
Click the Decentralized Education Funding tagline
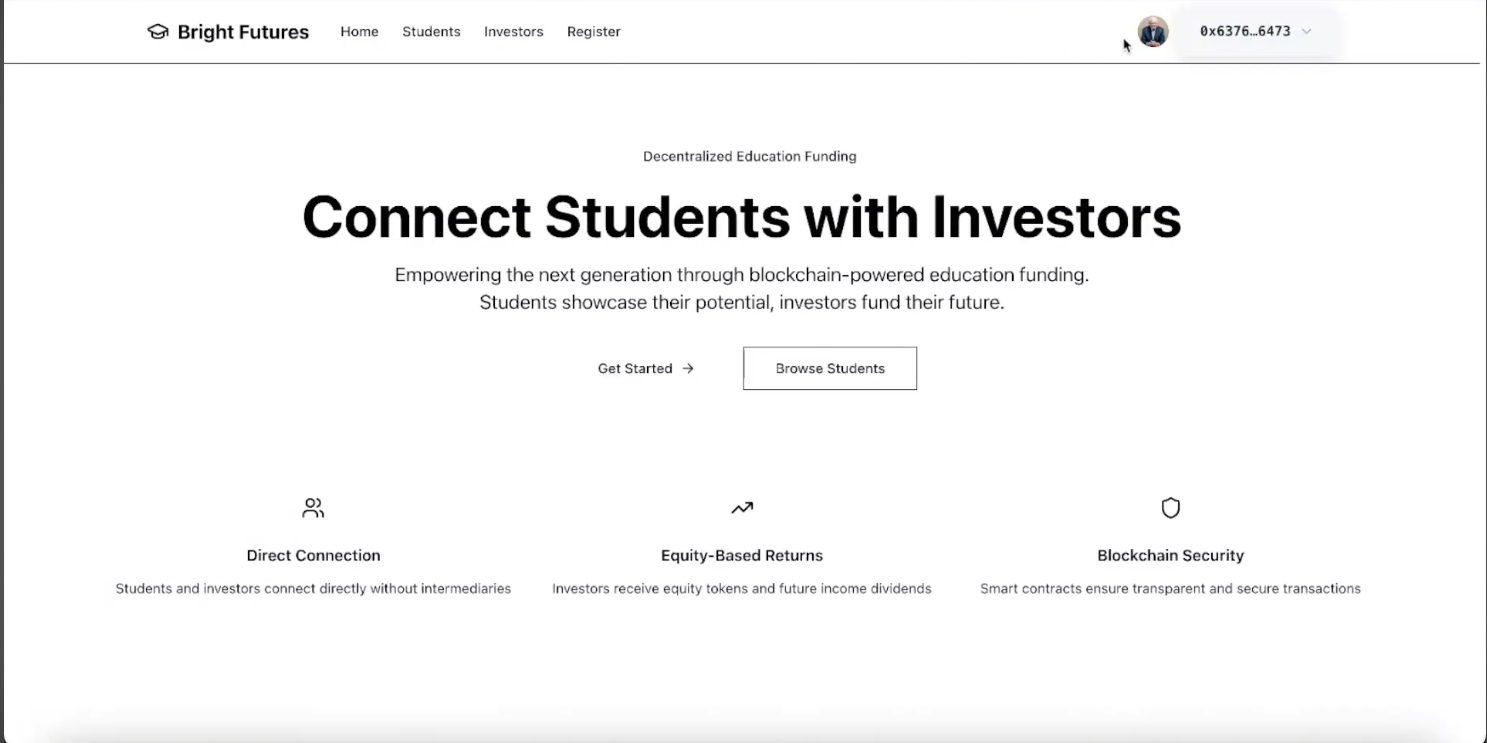(x=749, y=156)
